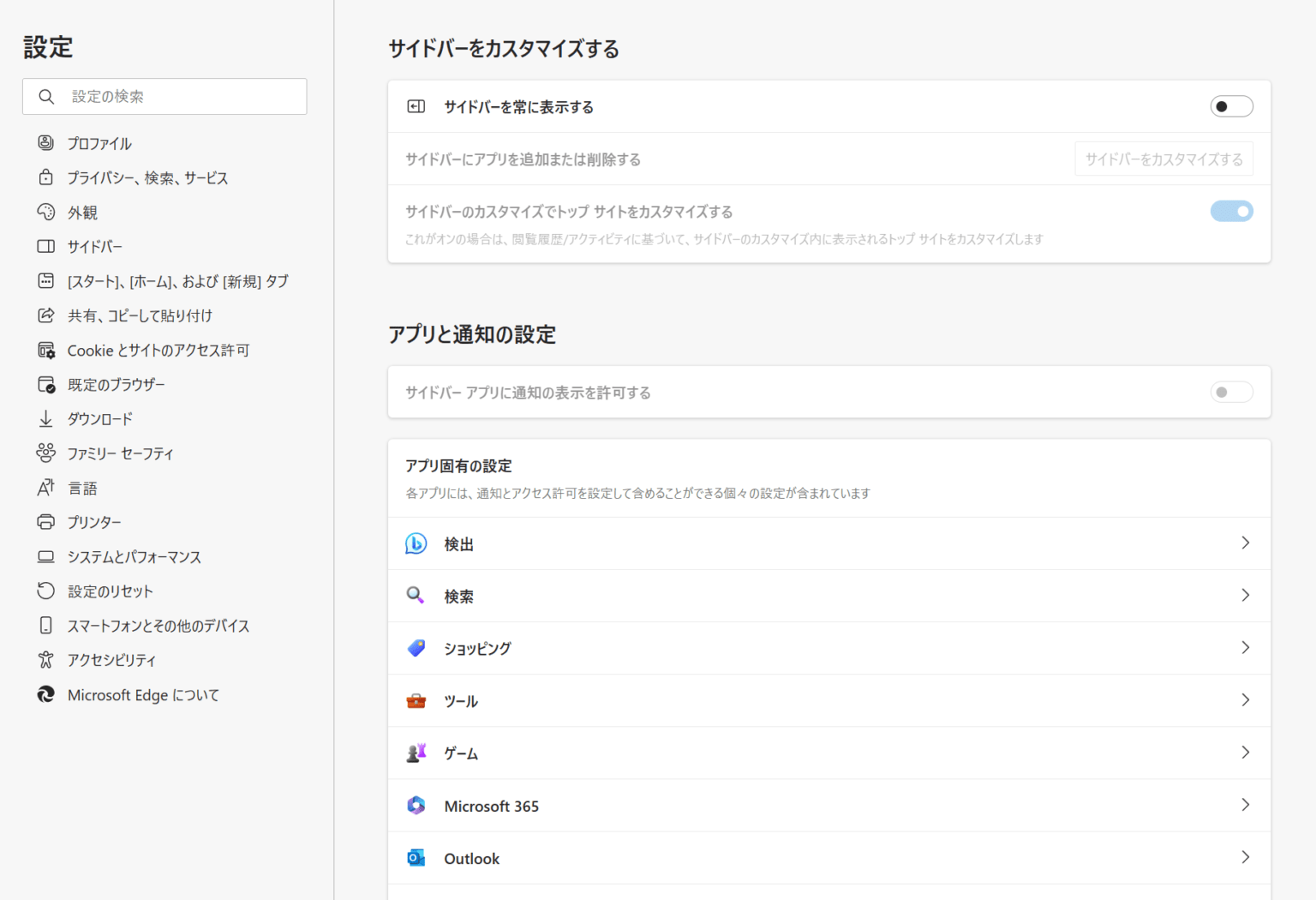Expand the ショッピング settings chevron
The height and width of the screenshot is (900, 1316).
(x=1246, y=648)
